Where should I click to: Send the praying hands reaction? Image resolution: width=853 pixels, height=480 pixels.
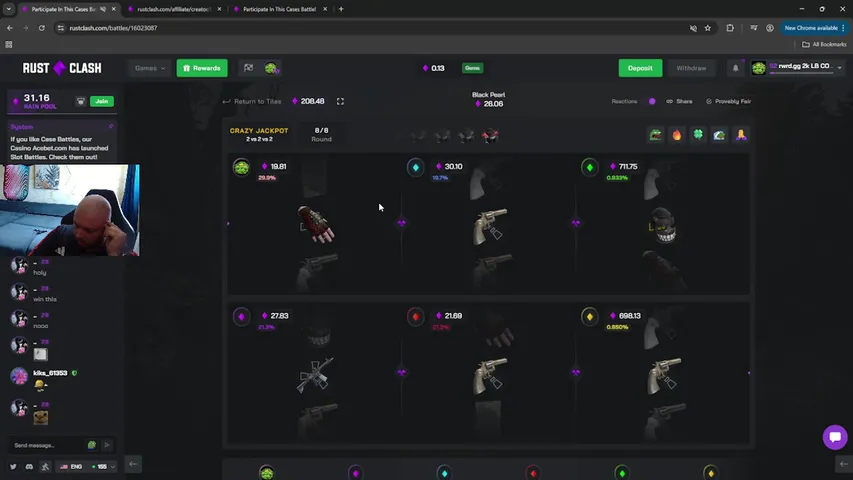click(x=741, y=135)
